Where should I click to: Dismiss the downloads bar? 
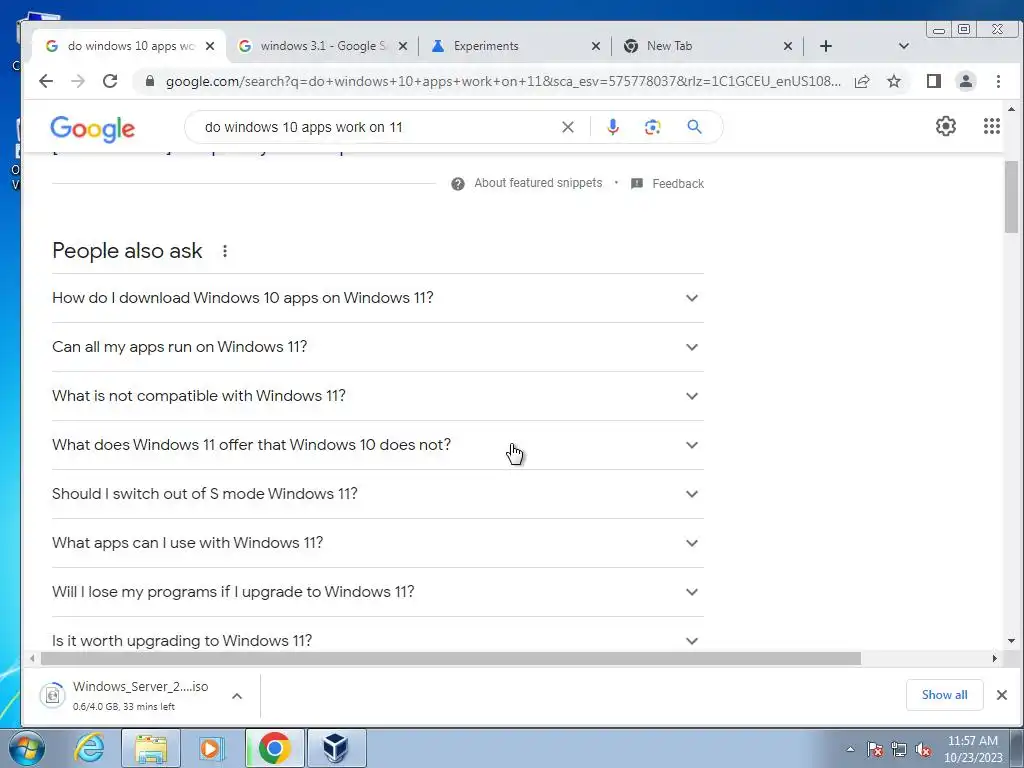coord(1002,695)
